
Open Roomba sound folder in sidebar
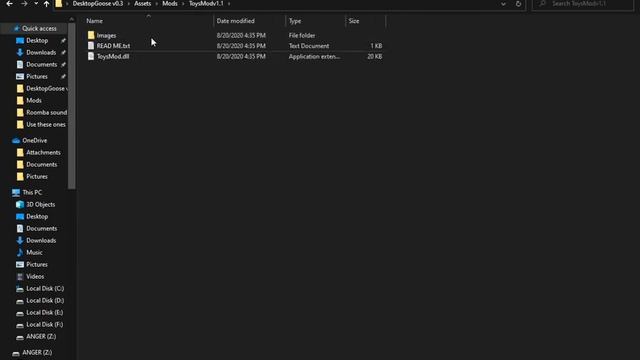tap(46, 112)
